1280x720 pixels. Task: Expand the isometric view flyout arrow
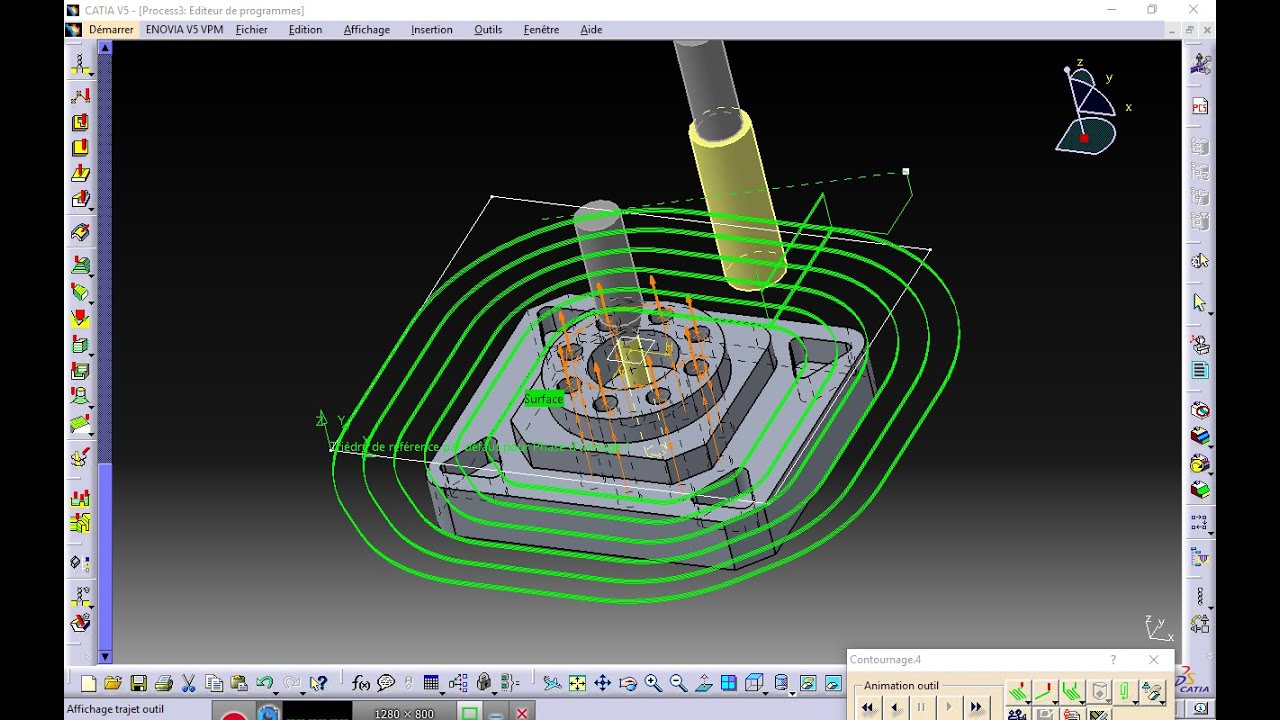point(765,692)
